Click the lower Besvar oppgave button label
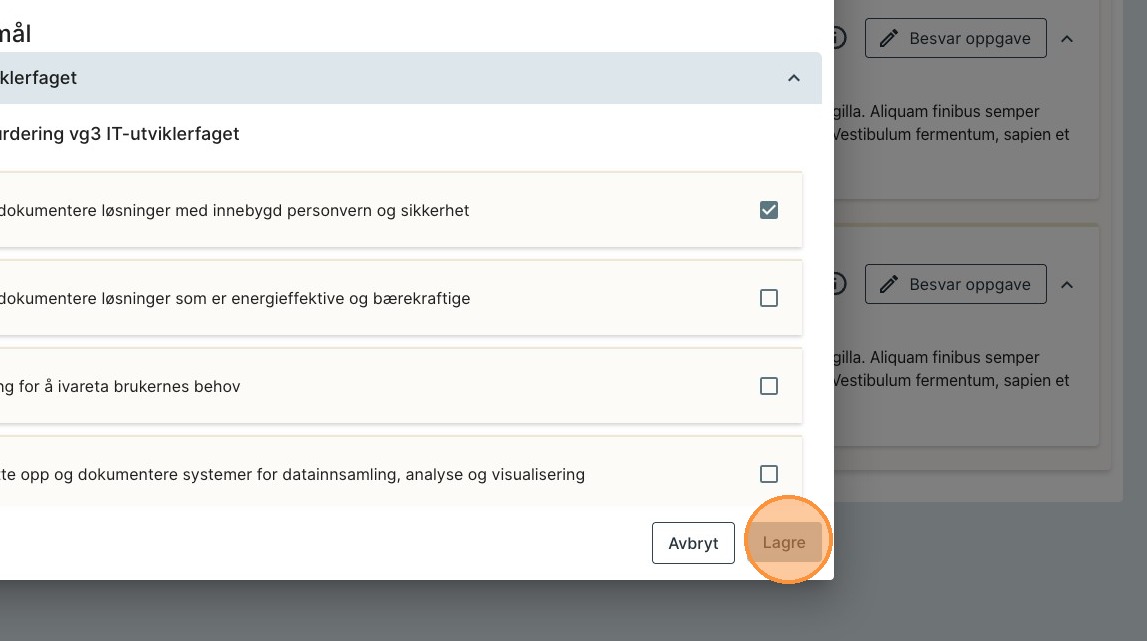Viewport: 1147px width, 641px height. click(x=969, y=285)
